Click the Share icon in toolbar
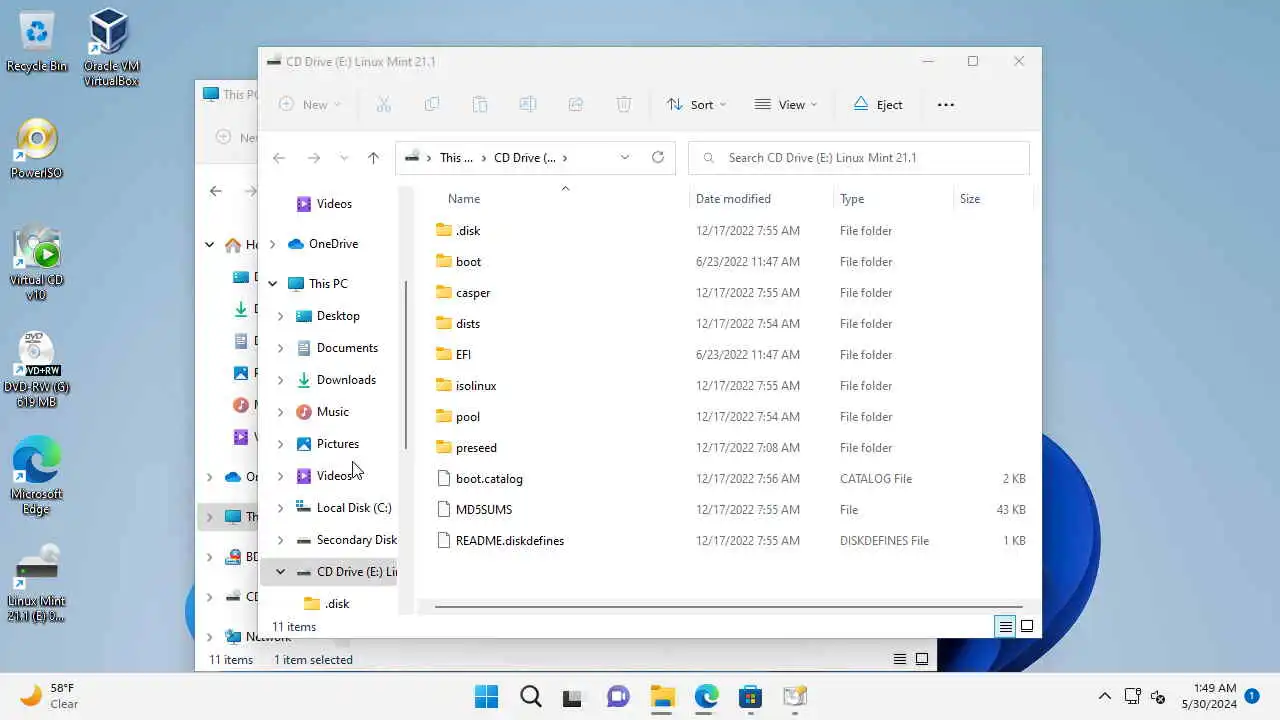The image size is (1280, 720). (576, 104)
